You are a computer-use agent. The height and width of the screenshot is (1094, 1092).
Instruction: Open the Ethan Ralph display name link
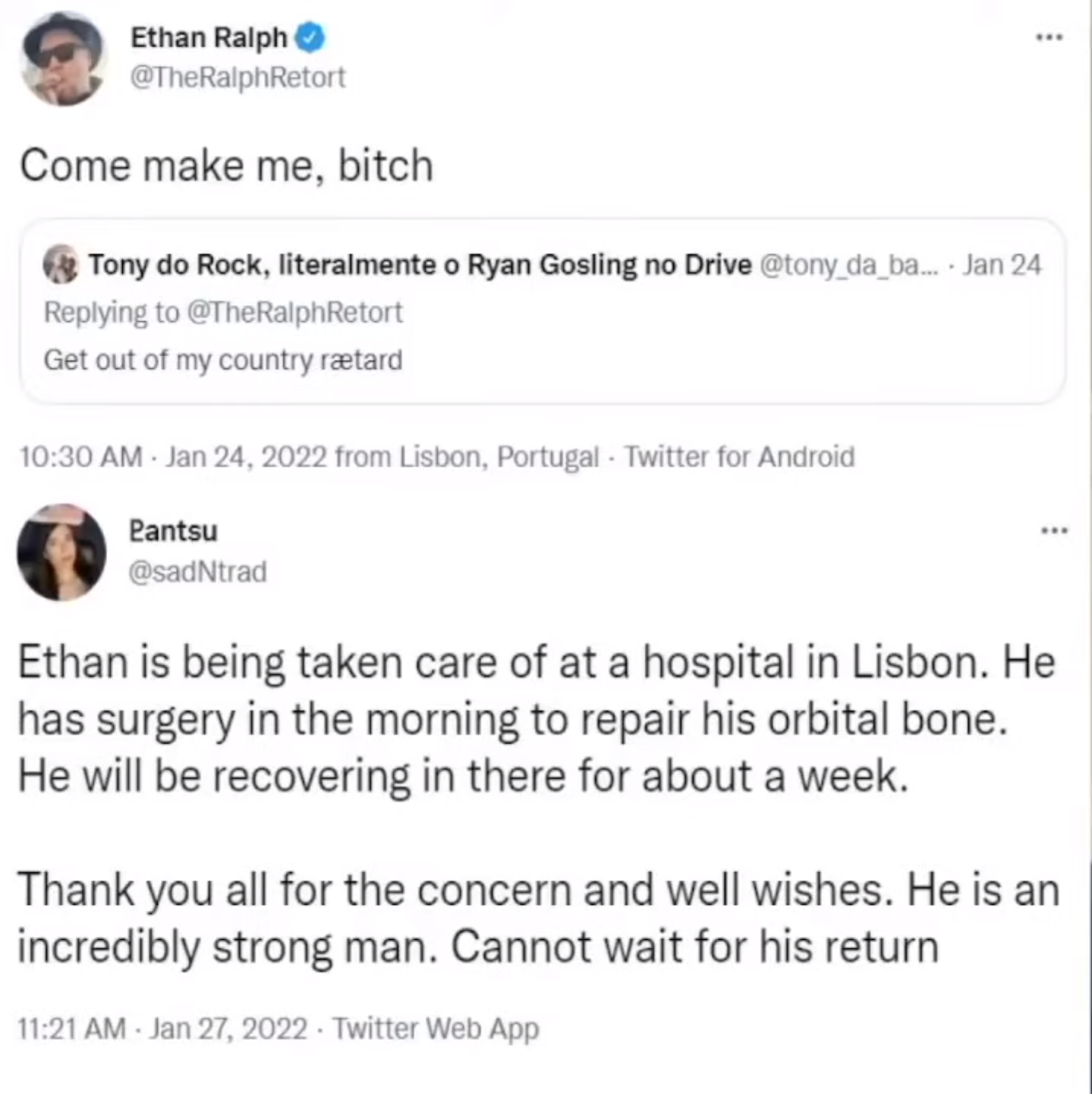pyautogui.click(x=209, y=37)
